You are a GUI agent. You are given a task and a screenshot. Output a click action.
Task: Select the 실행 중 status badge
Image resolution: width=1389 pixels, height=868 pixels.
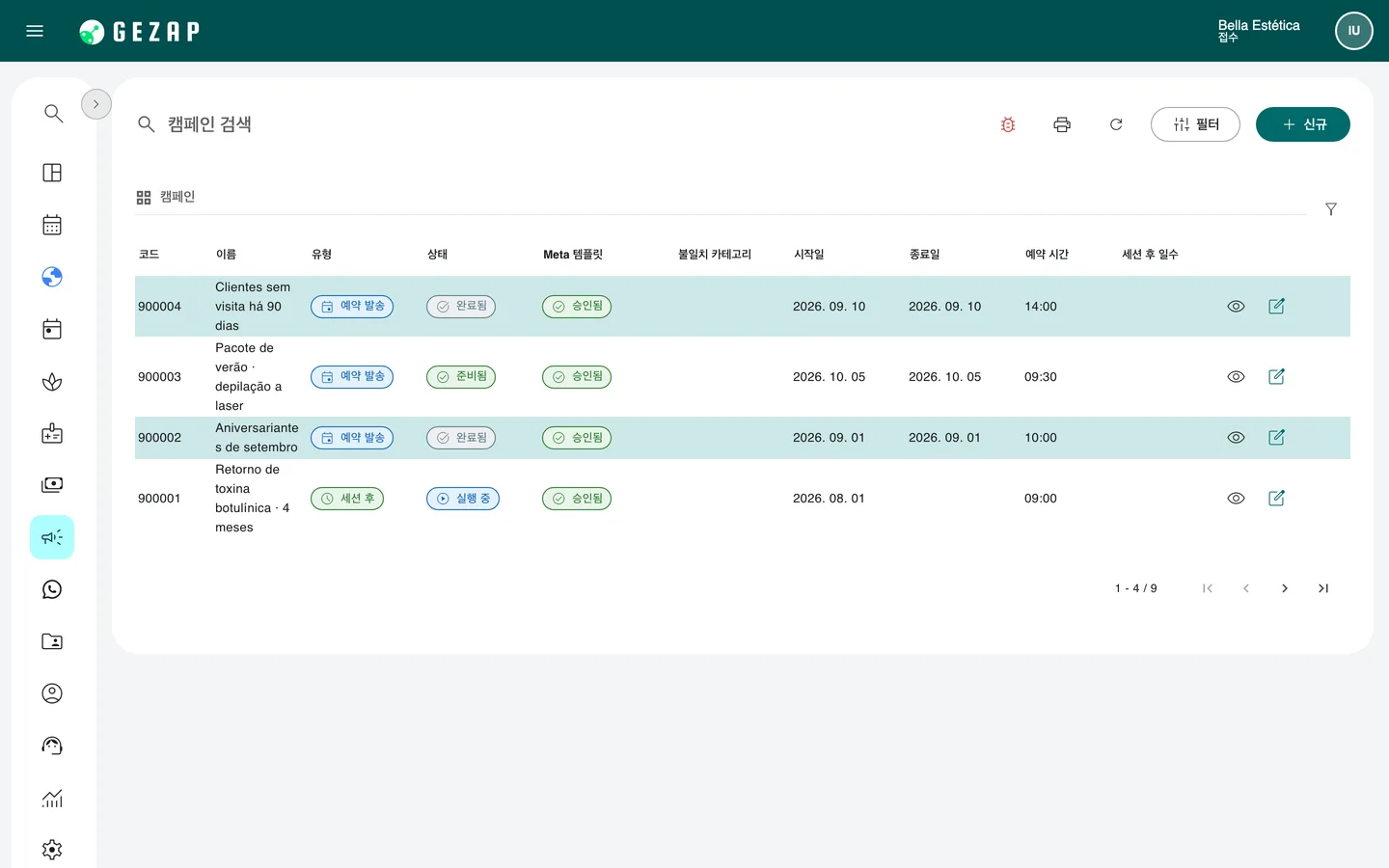coord(463,499)
